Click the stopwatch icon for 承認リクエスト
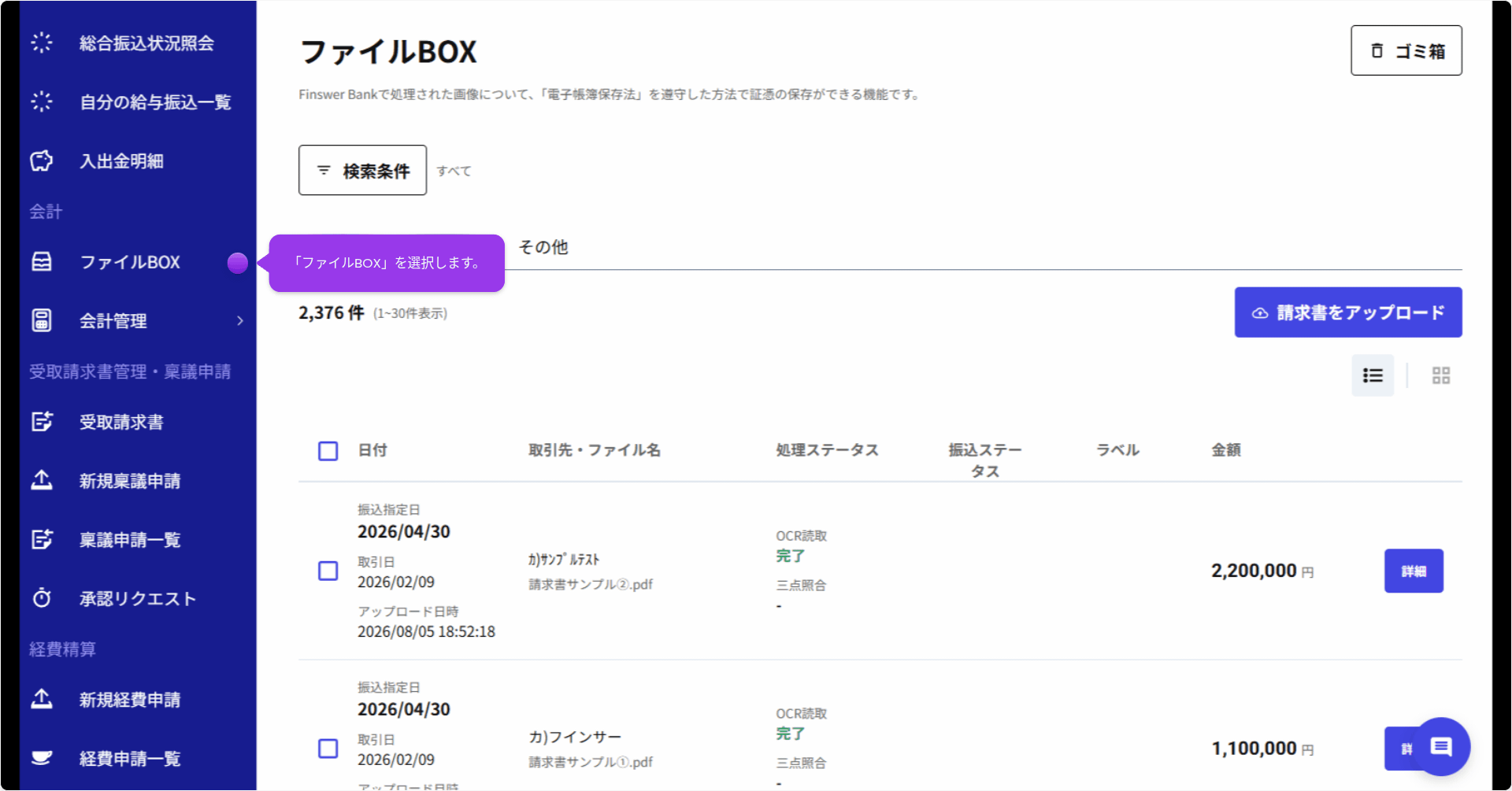Image resolution: width=1512 pixels, height=791 pixels. [42, 598]
